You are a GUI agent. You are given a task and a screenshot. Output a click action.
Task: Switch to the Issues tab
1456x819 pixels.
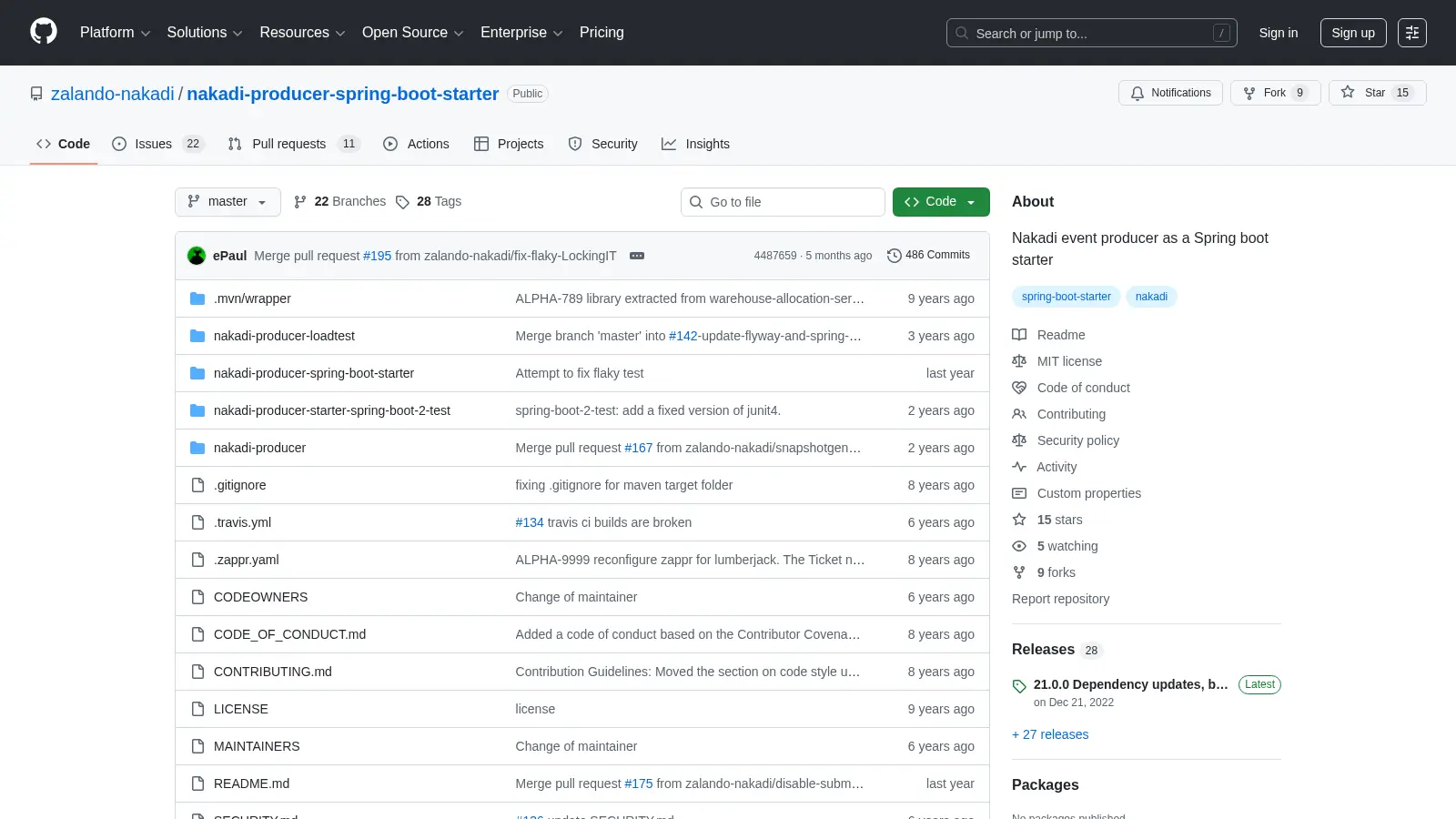tap(157, 144)
